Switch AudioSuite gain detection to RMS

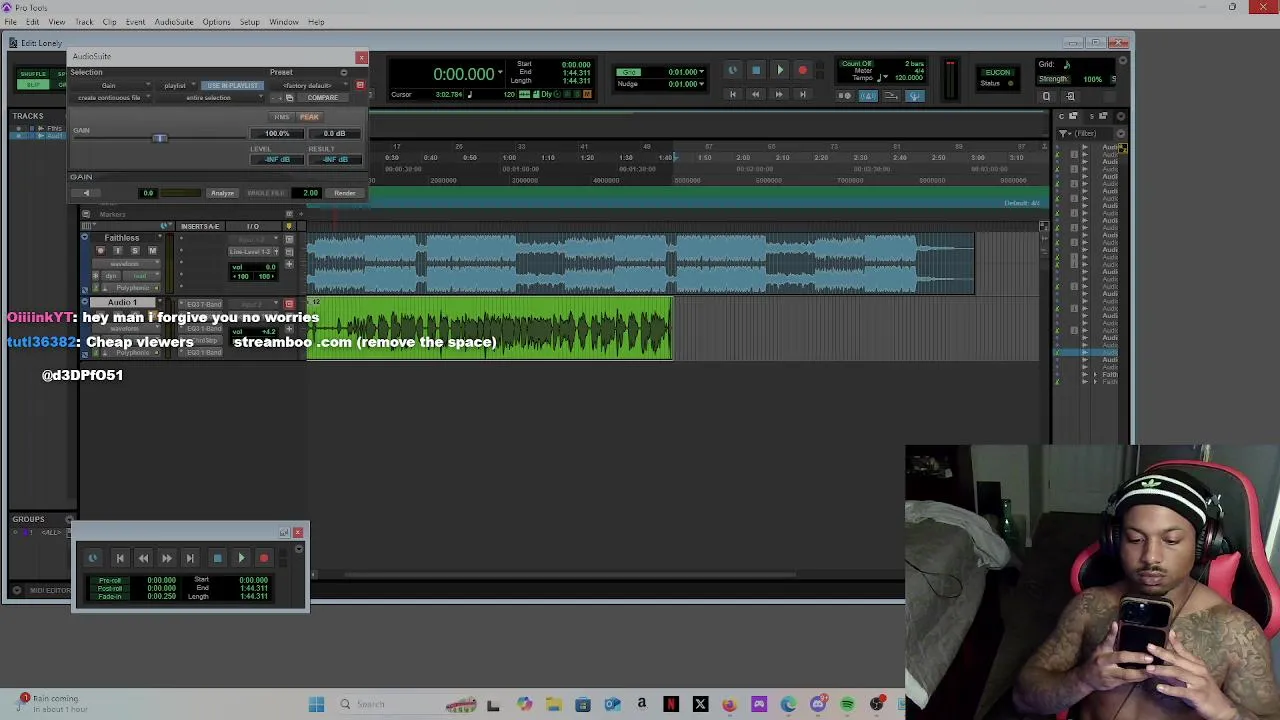coord(282,117)
